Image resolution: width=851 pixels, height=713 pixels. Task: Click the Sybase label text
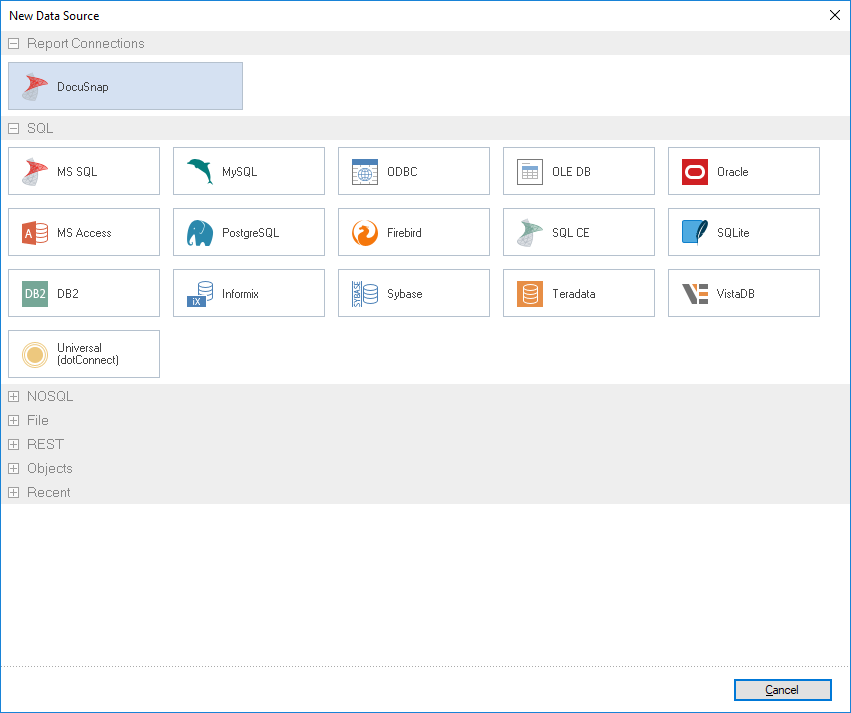click(404, 294)
